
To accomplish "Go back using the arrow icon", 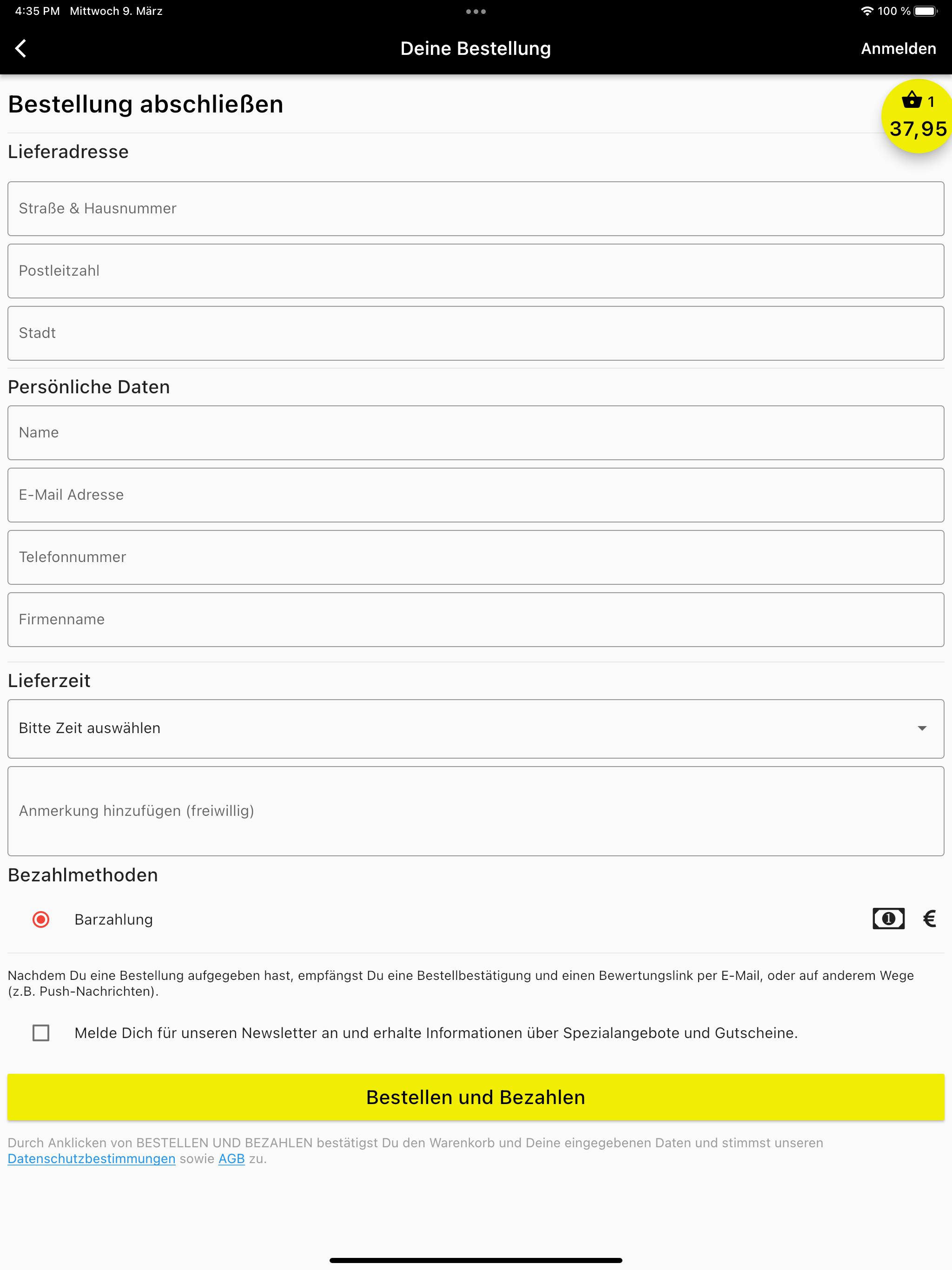I will pos(20,49).
